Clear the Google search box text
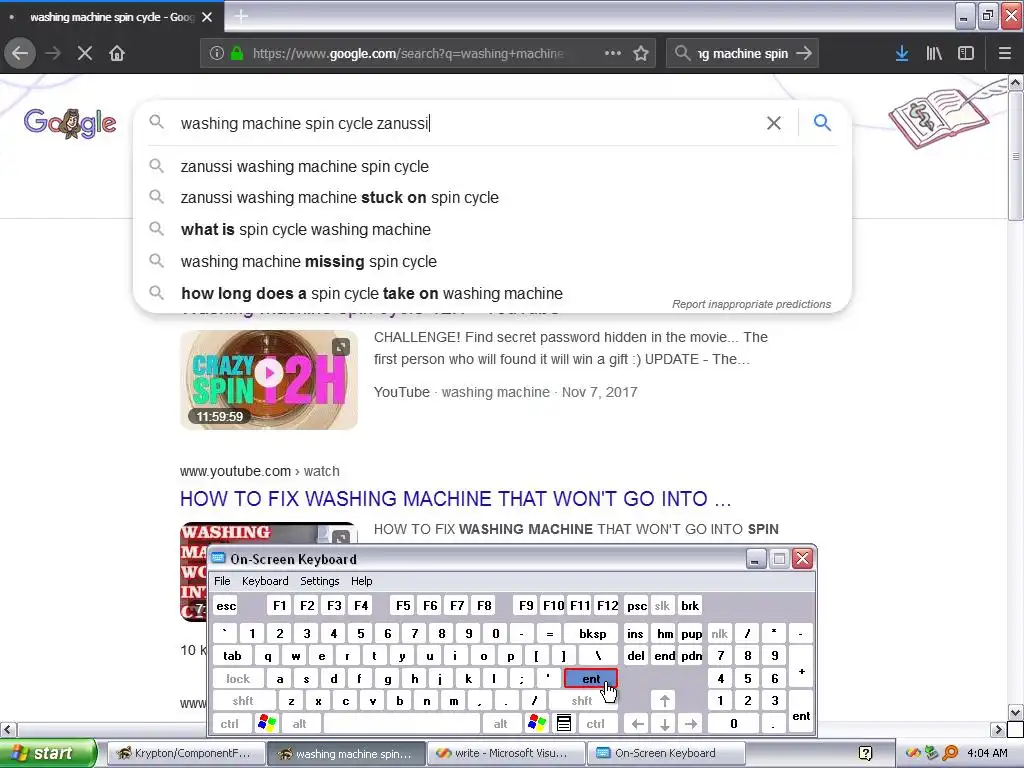 (x=774, y=123)
